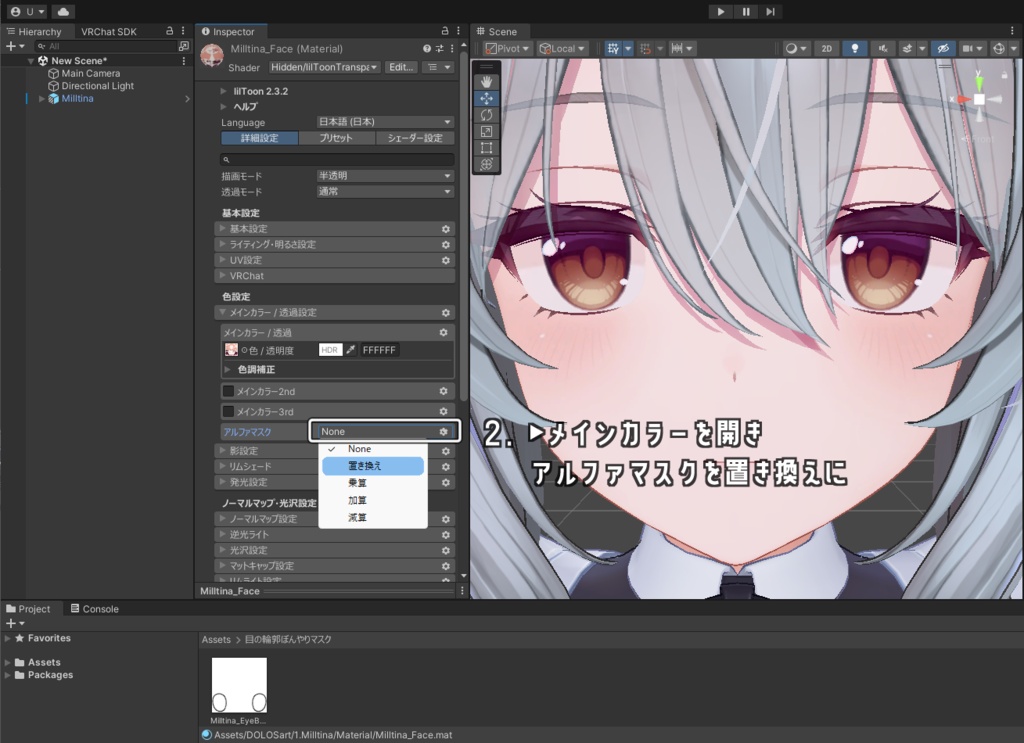Viewport: 1024px width, 743px height.
Task: Select the Scale tool in Scene toolbar
Action: click(x=486, y=131)
